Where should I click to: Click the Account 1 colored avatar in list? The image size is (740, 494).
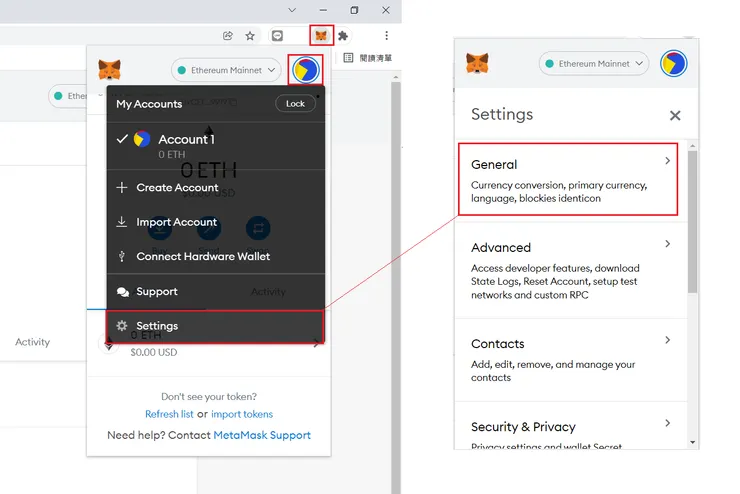(142, 139)
